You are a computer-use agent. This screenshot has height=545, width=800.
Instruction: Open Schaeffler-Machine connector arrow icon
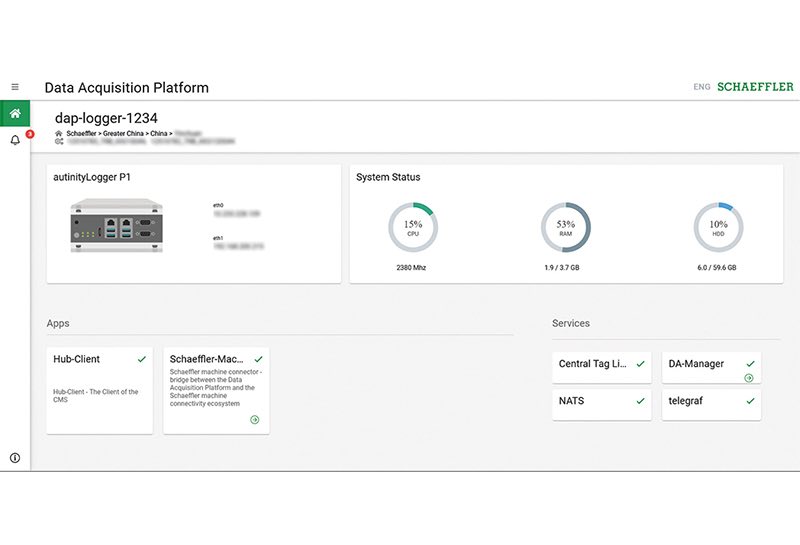pyautogui.click(x=254, y=420)
